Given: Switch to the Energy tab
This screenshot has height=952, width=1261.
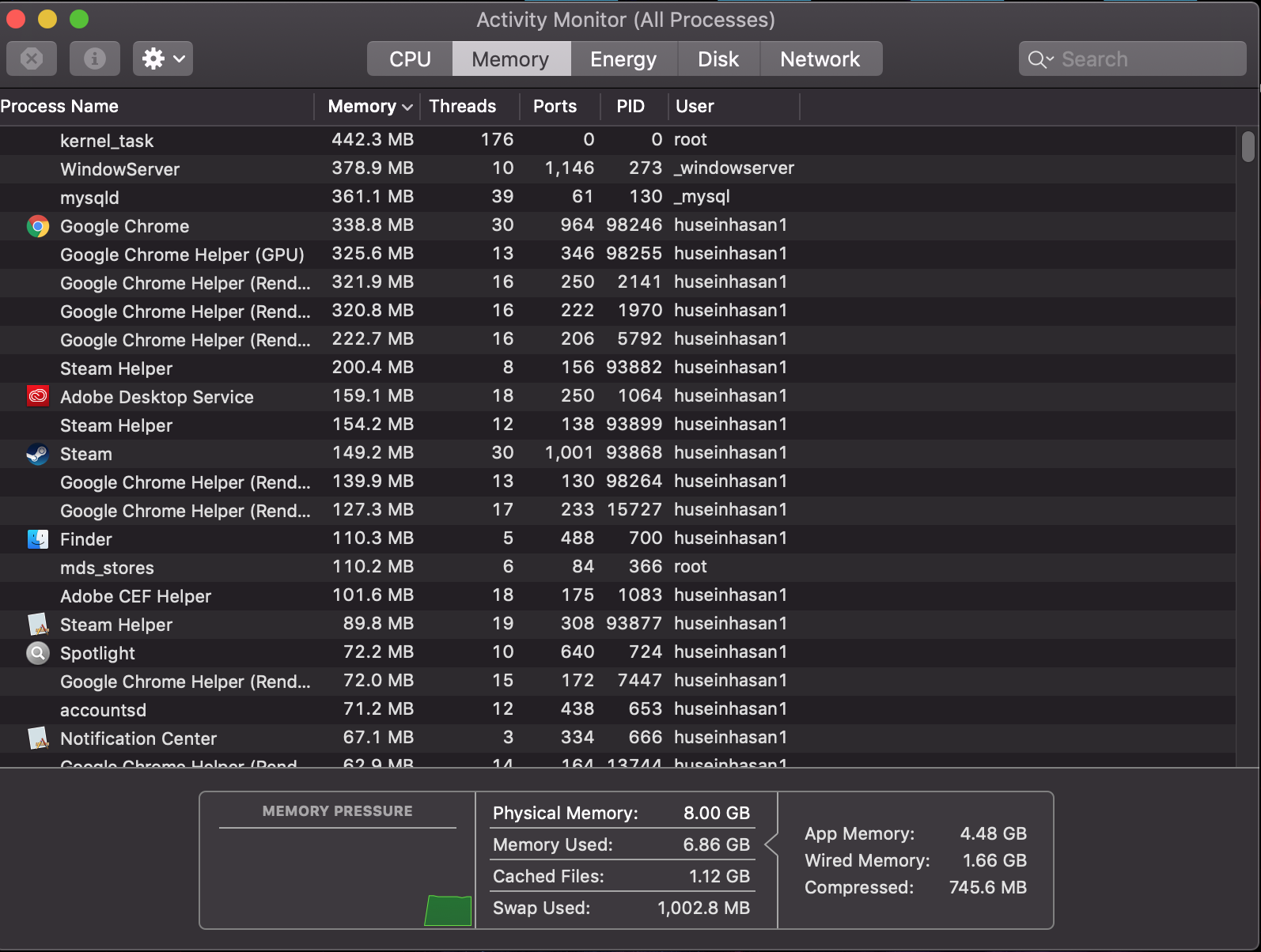Looking at the screenshot, I should tap(623, 59).
